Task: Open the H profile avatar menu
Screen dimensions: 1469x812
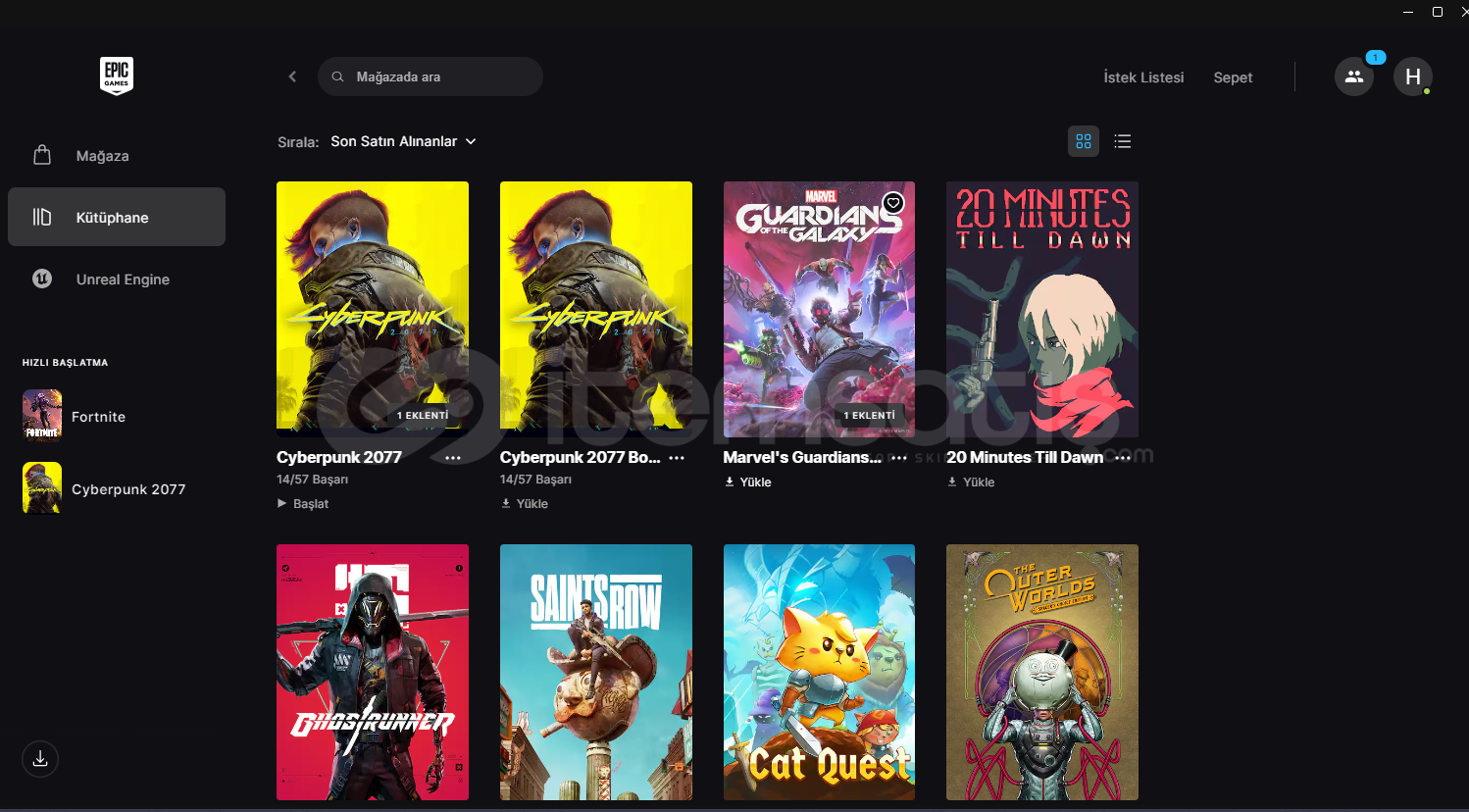Action: click(x=1412, y=76)
